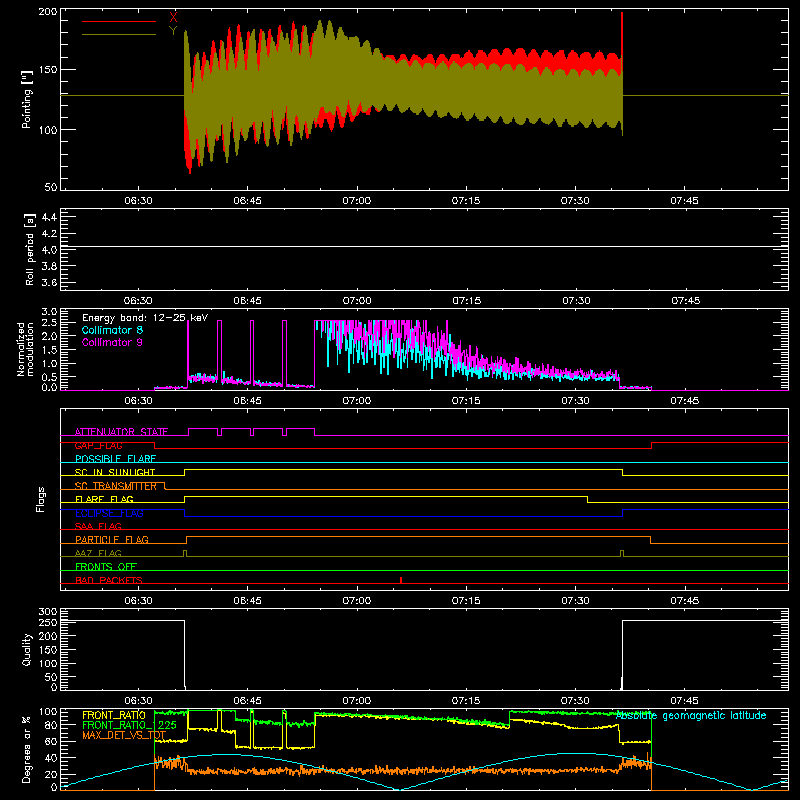The width and height of the screenshot is (800, 800).
Task: Select the GAP_FLAG label
Action: pos(98,445)
